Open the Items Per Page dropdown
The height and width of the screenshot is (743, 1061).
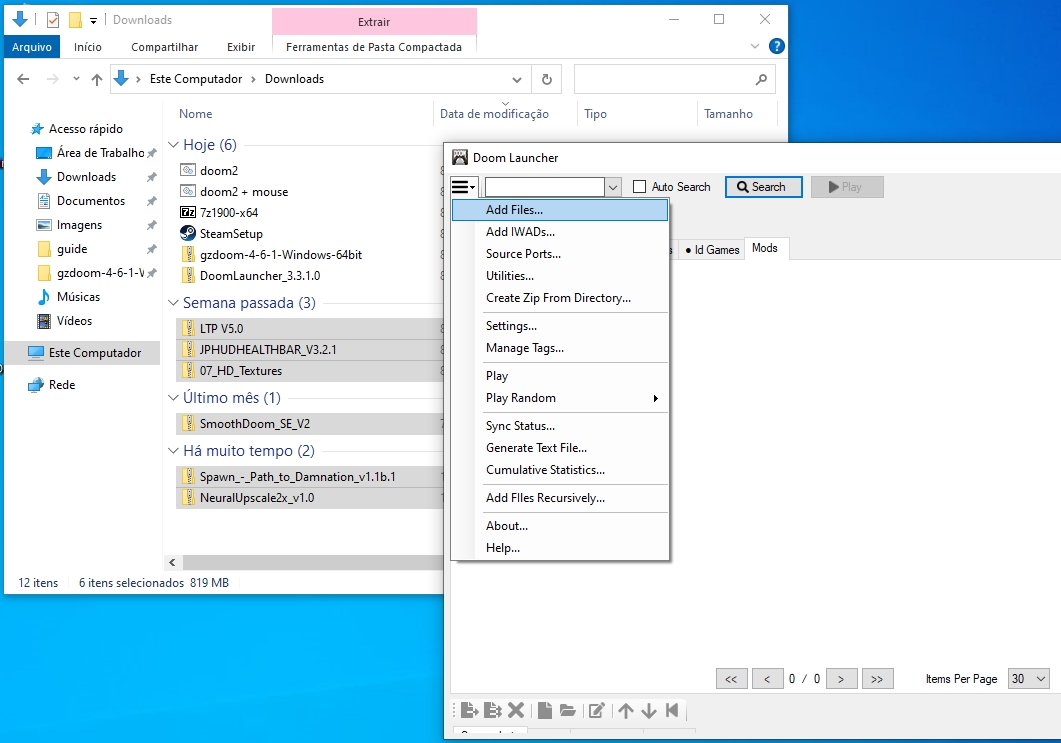[x=1041, y=679]
